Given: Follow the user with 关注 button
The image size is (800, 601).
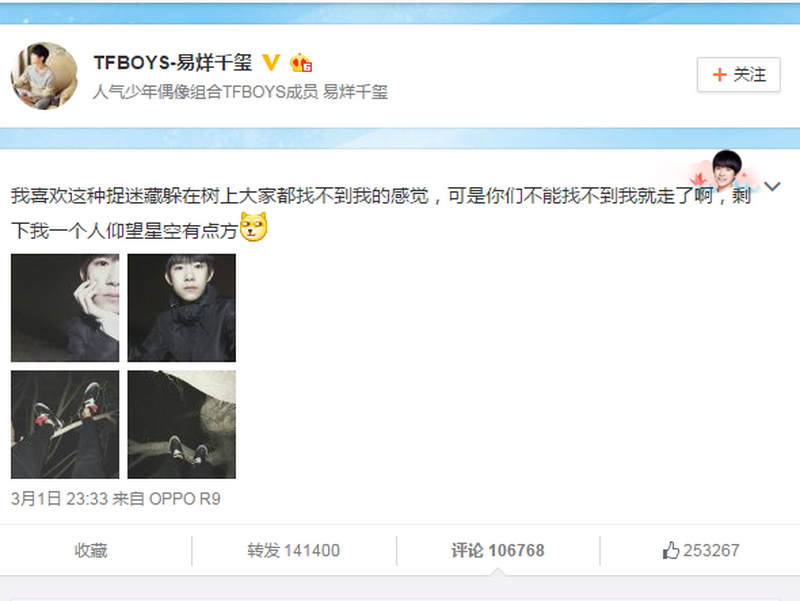Looking at the screenshot, I should coord(739,75).
